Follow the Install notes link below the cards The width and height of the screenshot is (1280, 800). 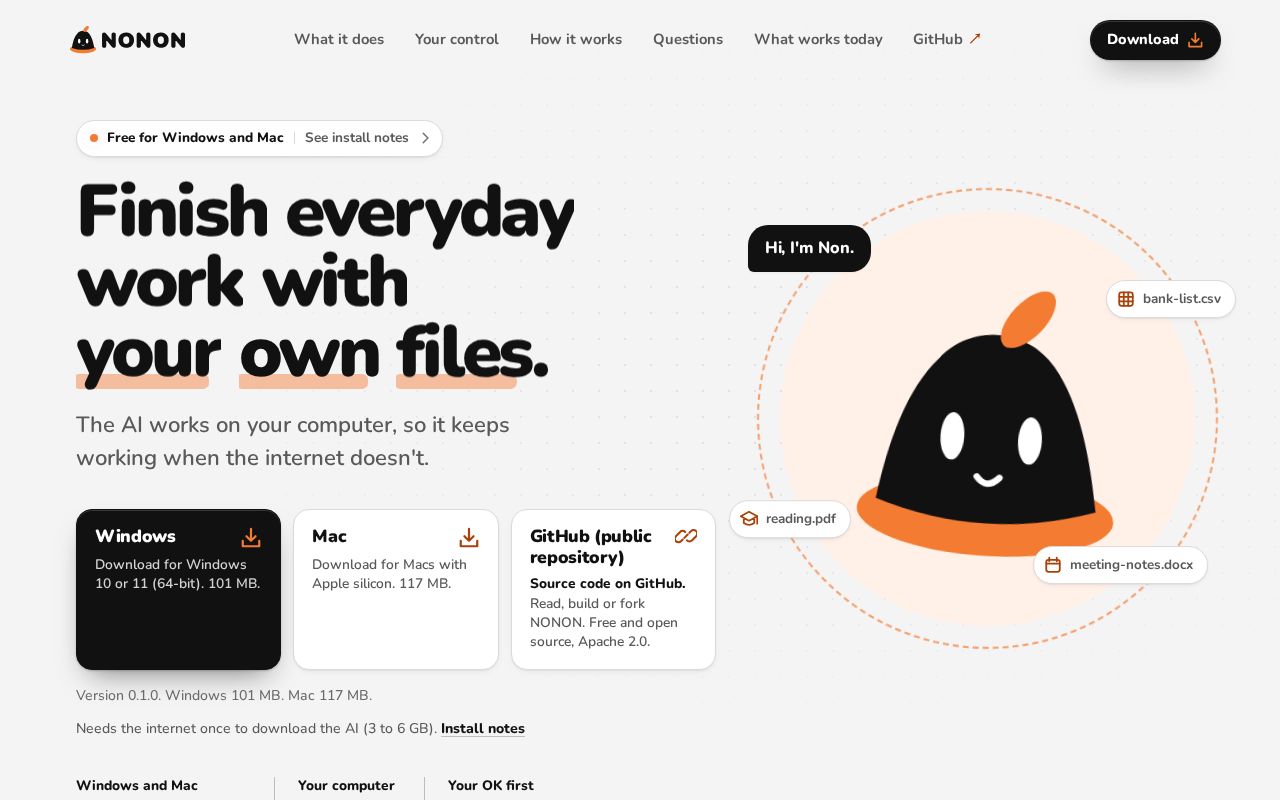pos(483,729)
